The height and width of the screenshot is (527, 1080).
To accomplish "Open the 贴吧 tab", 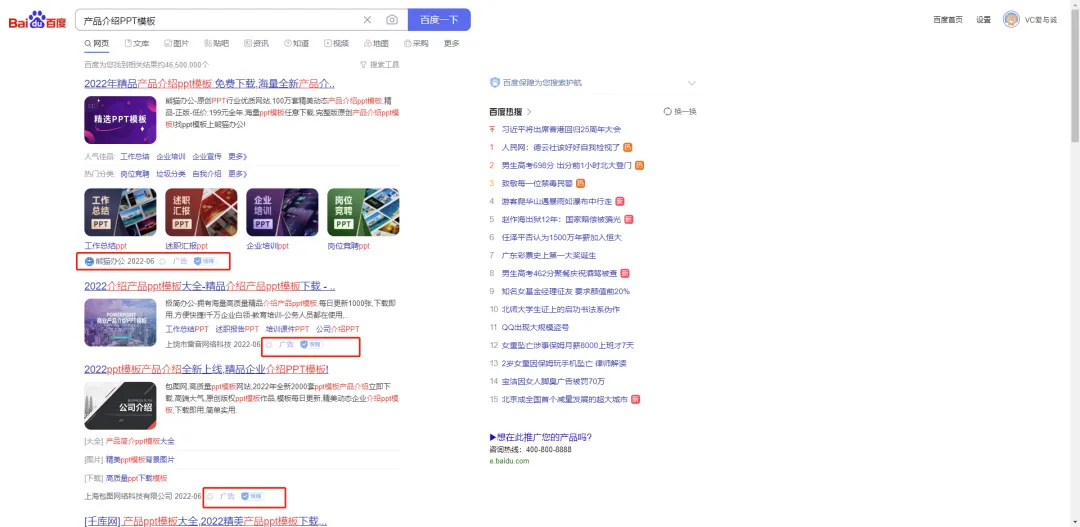I will tap(216, 43).
